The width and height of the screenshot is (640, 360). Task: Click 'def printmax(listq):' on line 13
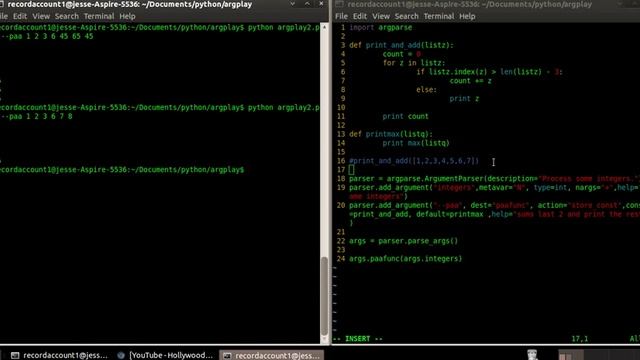click(391, 134)
